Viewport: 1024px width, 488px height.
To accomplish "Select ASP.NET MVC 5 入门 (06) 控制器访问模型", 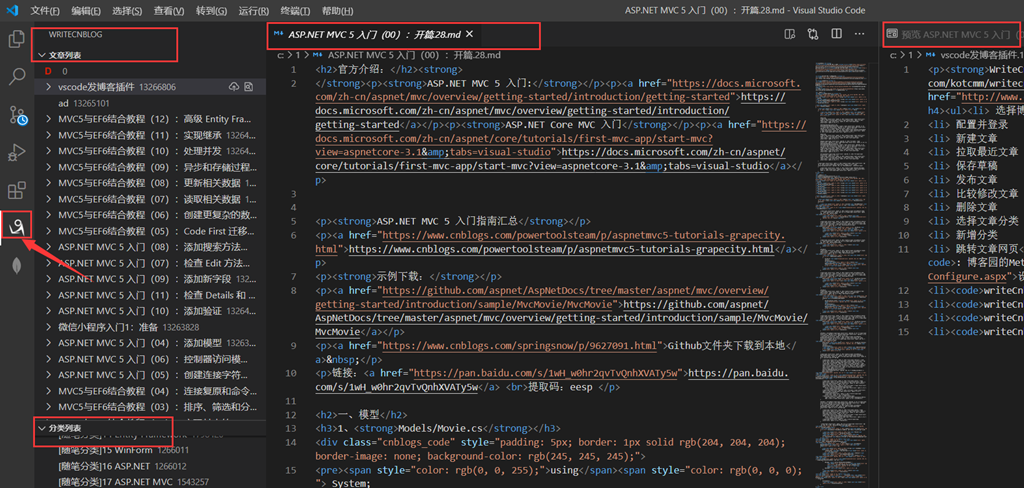I will click(150, 359).
